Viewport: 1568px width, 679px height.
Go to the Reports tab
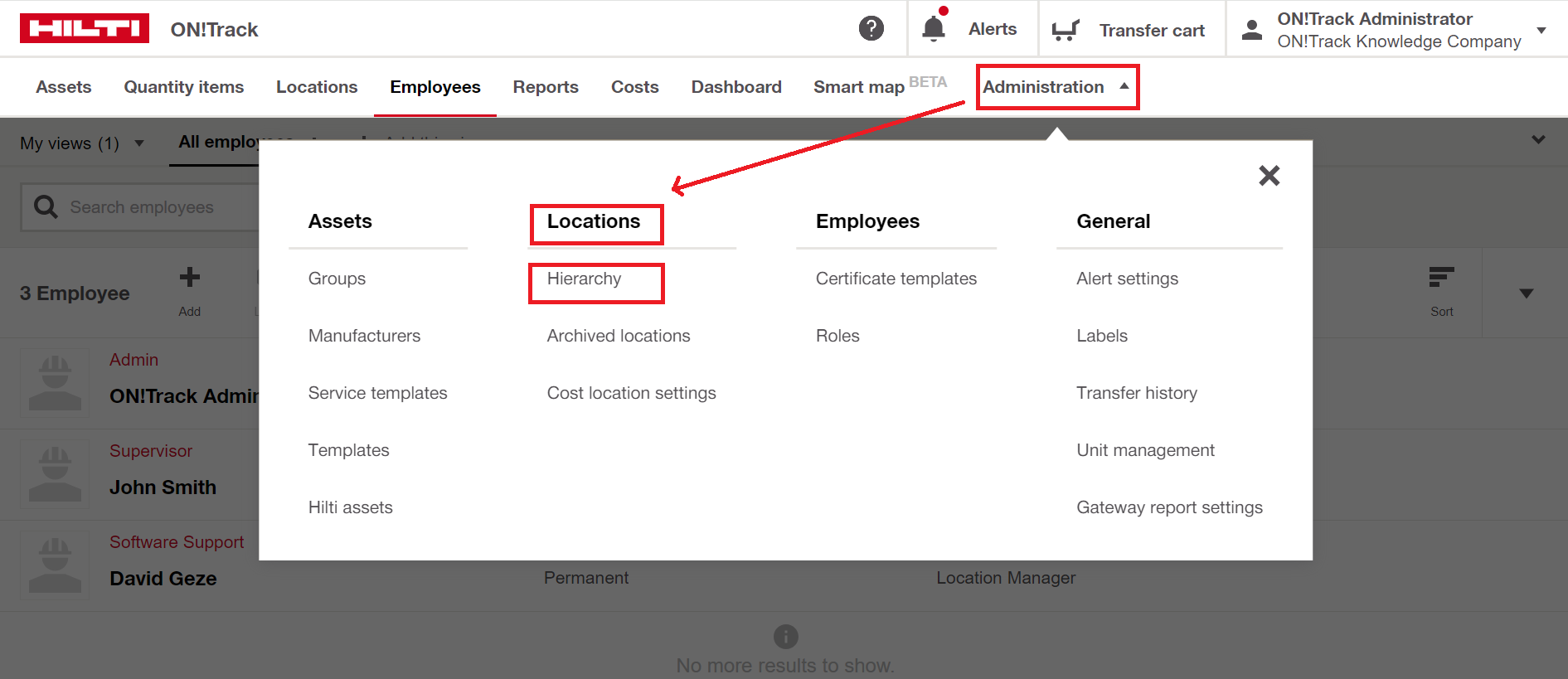pyautogui.click(x=546, y=87)
